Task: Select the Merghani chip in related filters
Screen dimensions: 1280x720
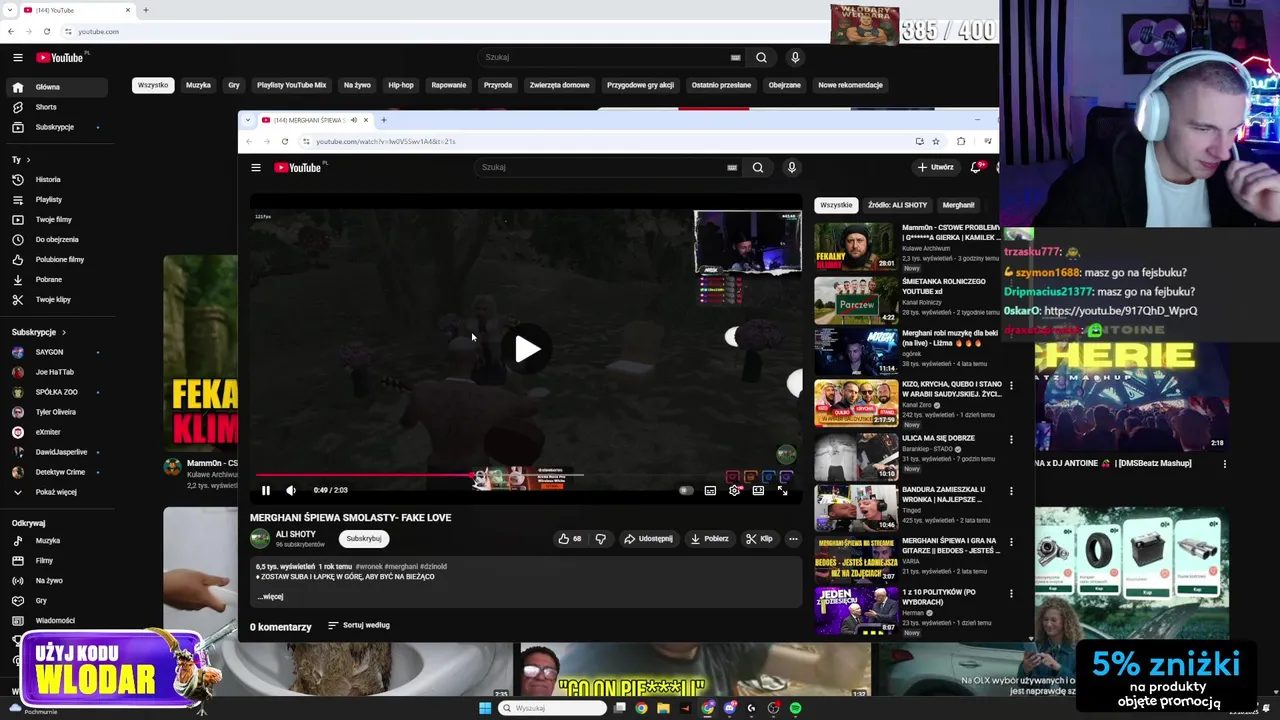Action: (958, 205)
